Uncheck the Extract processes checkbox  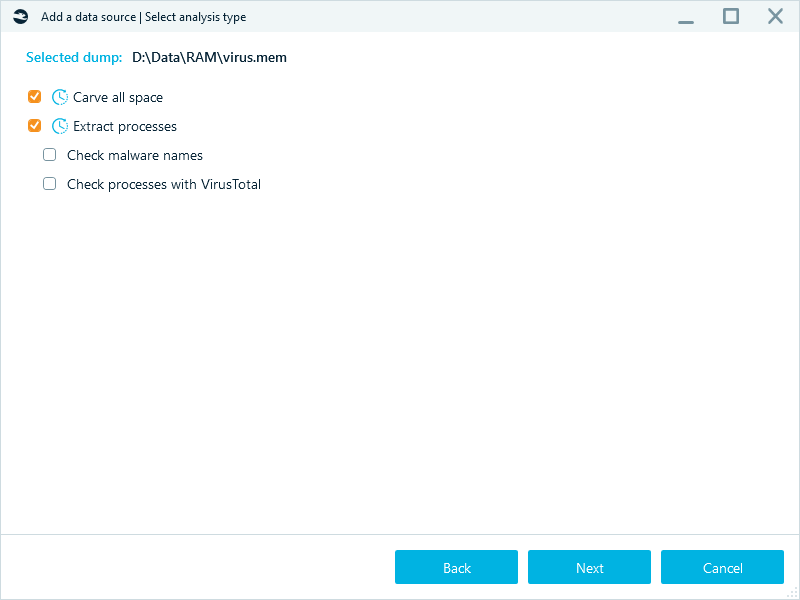pos(34,126)
